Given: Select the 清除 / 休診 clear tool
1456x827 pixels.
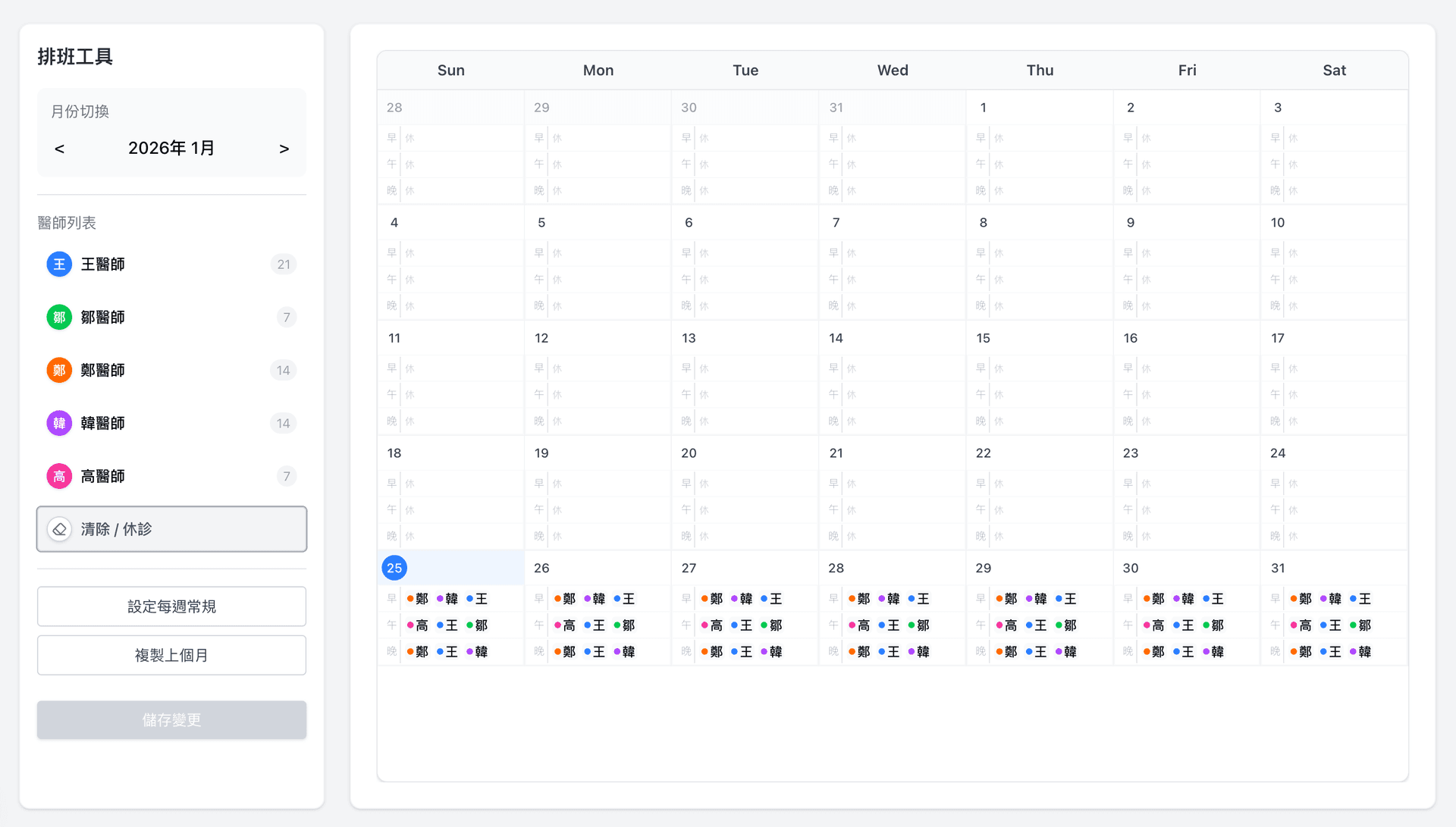Looking at the screenshot, I should click(171, 529).
